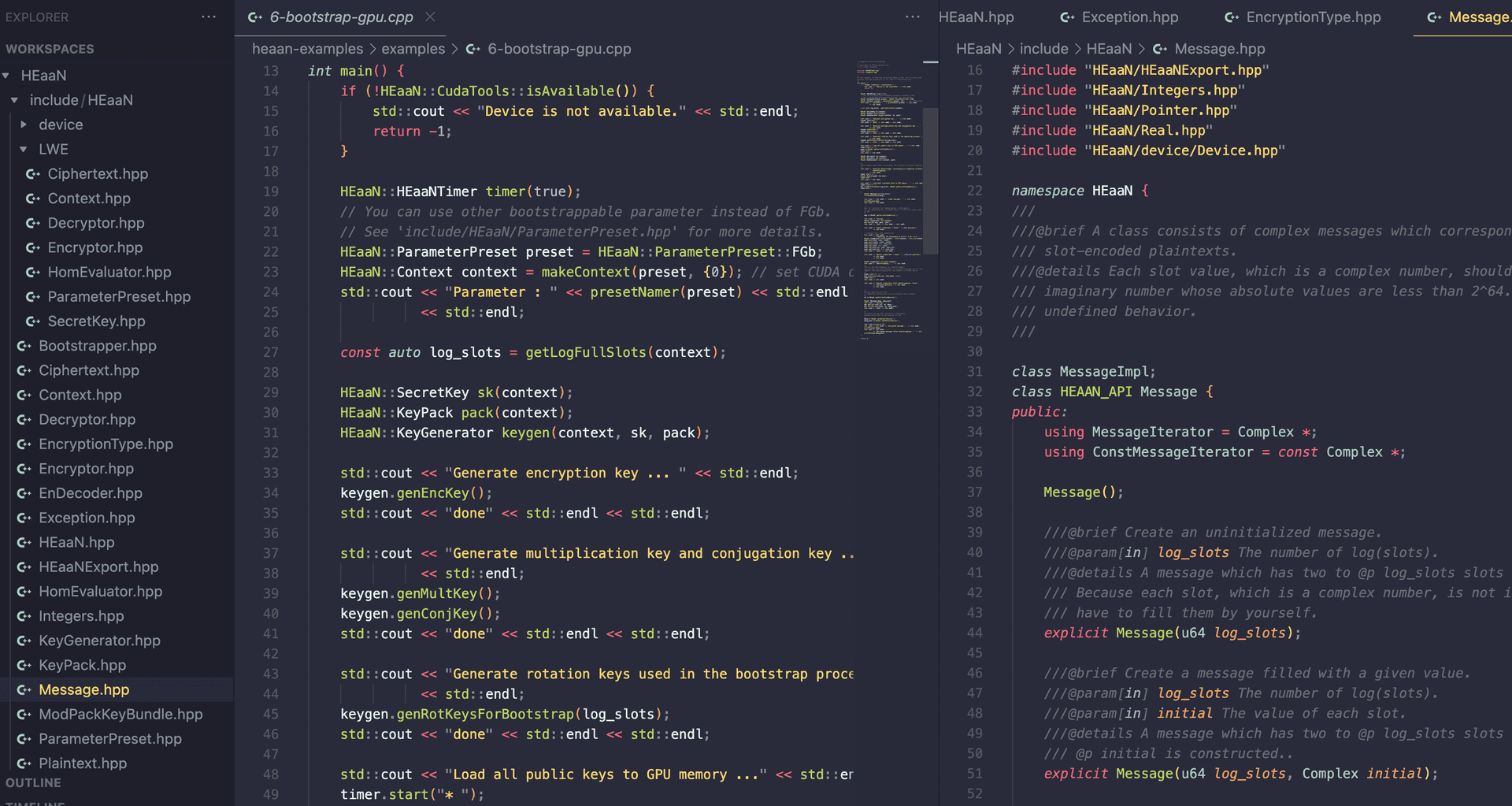Click the C++ file icon beside Bootstrapper.hpp
1512x806 pixels.
pos(24,346)
